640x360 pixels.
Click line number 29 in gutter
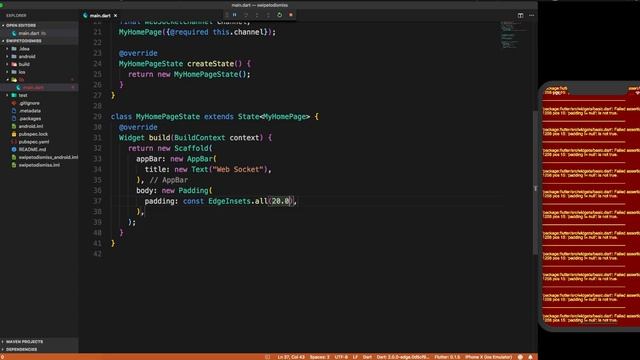tap(97, 116)
